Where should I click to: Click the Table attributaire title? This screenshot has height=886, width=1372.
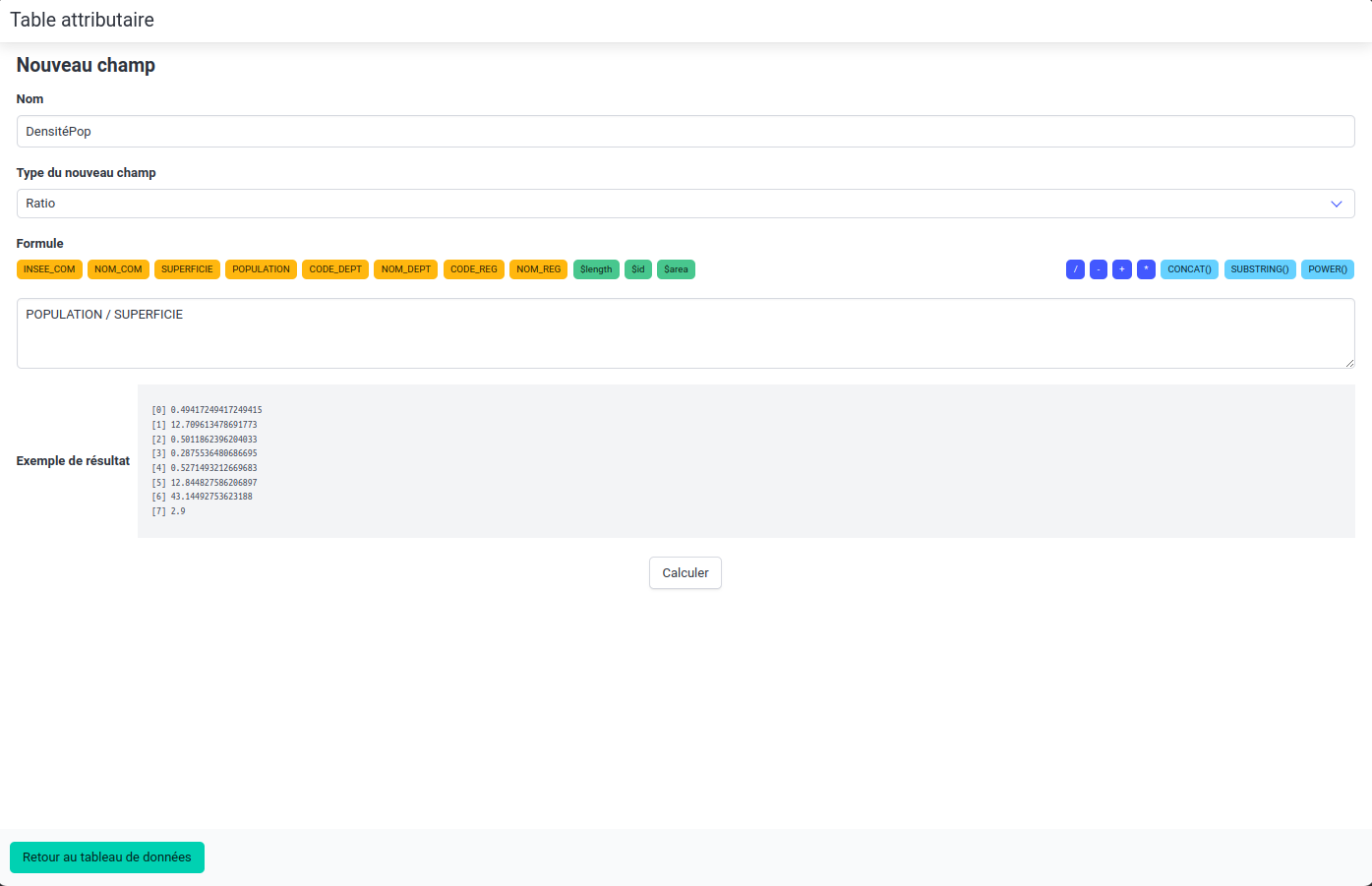(82, 20)
